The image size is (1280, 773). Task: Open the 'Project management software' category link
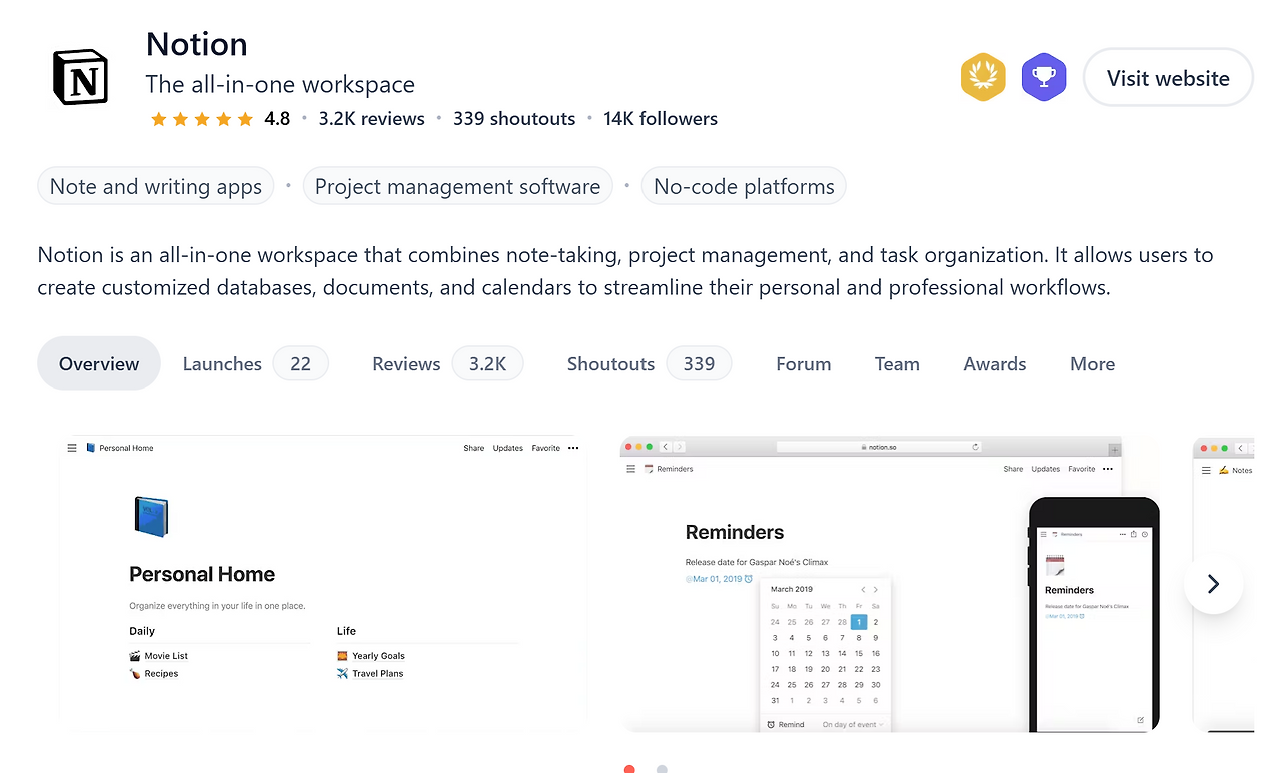[457, 186]
